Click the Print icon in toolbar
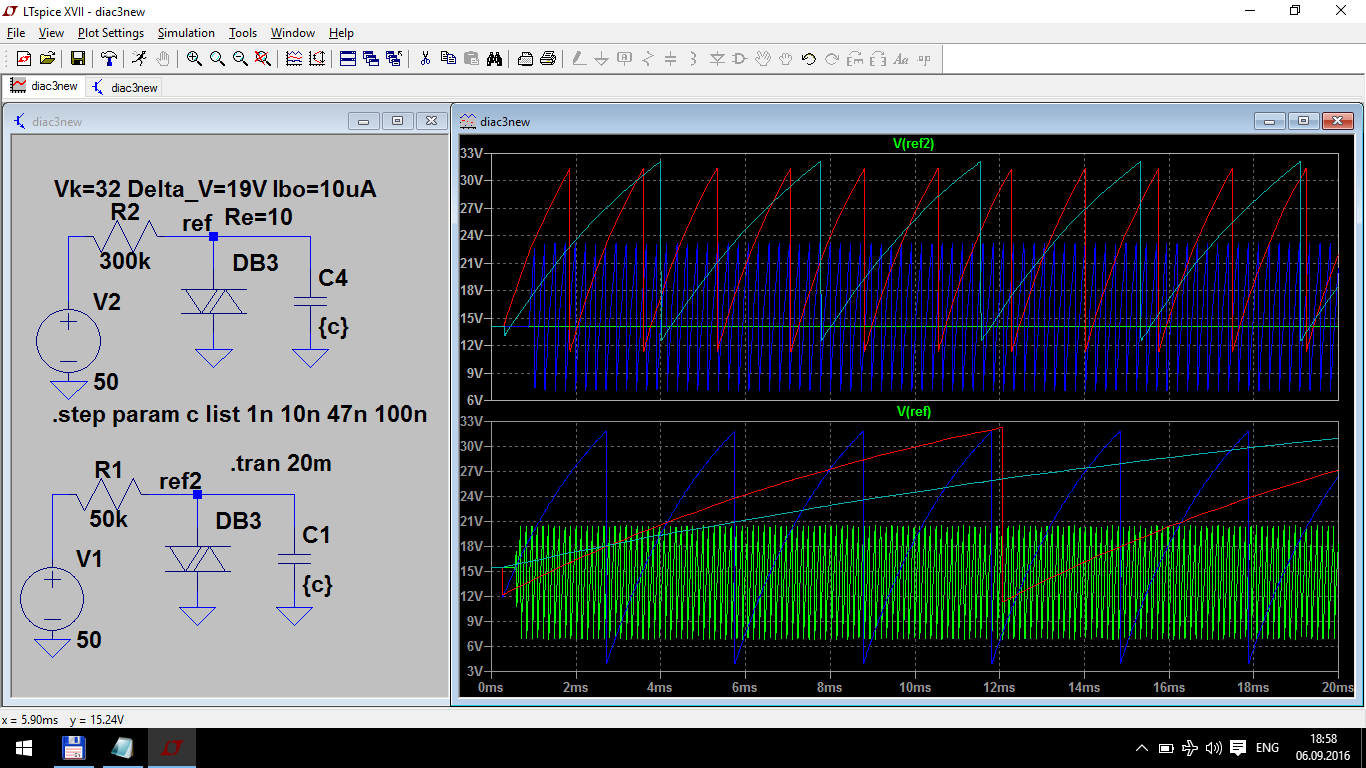 (x=548, y=59)
